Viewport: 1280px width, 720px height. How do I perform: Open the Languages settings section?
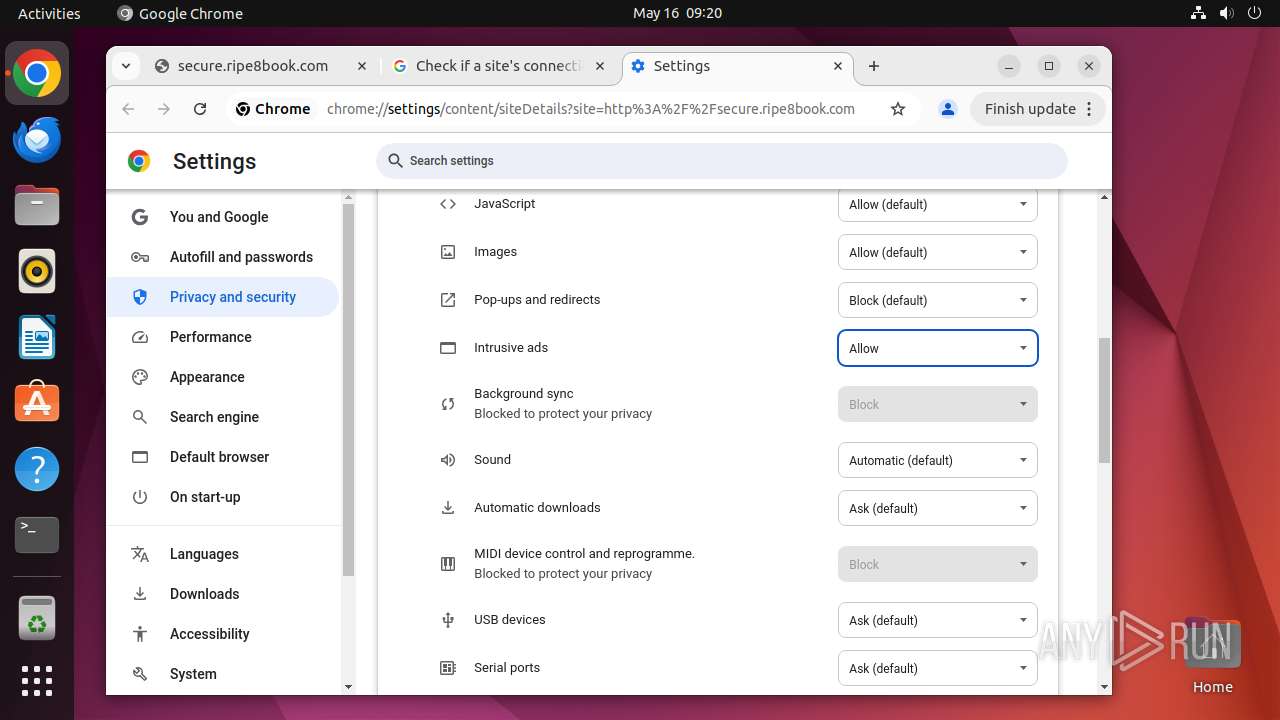223,554
